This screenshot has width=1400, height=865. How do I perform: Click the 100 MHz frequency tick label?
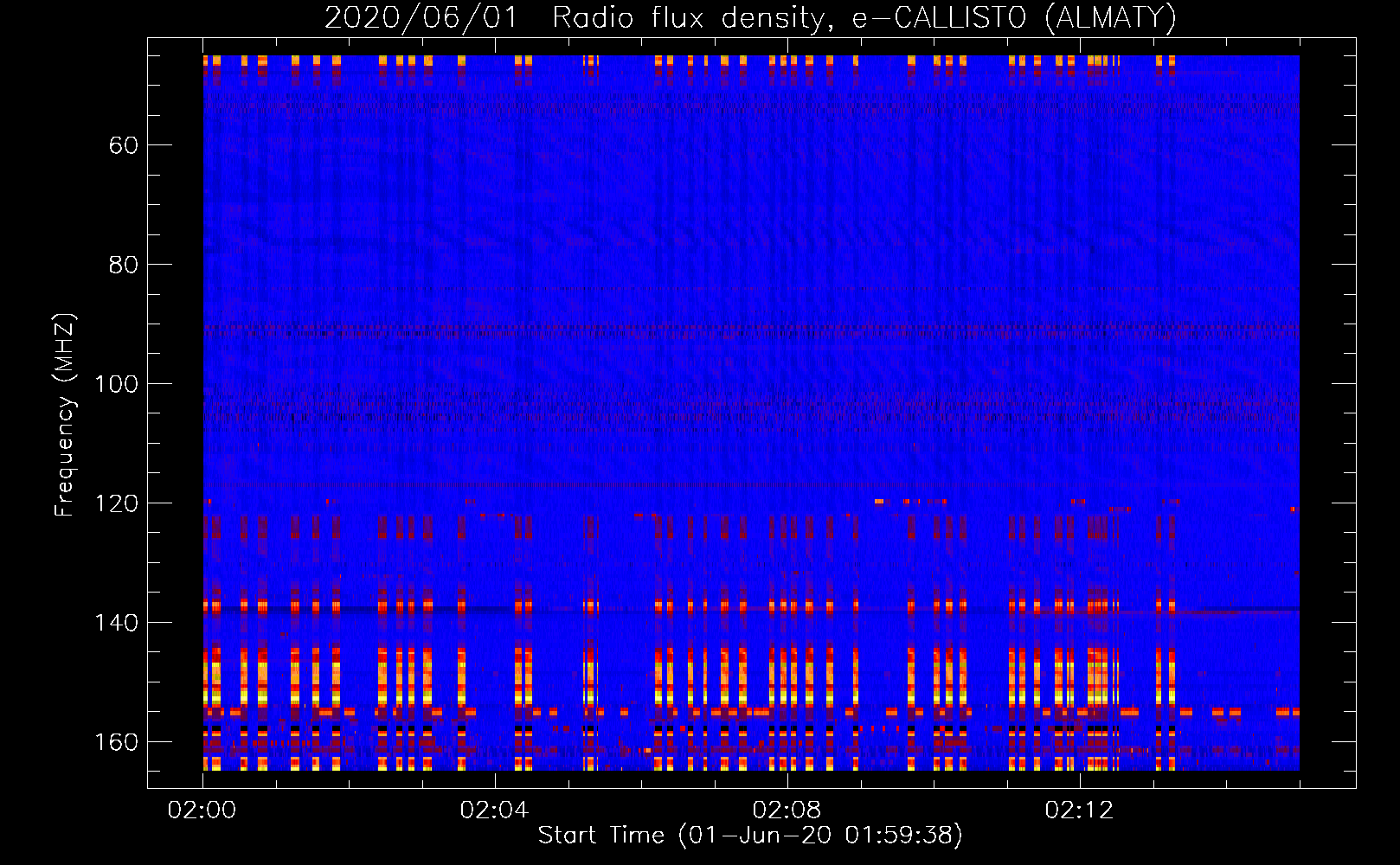click(116, 384)
